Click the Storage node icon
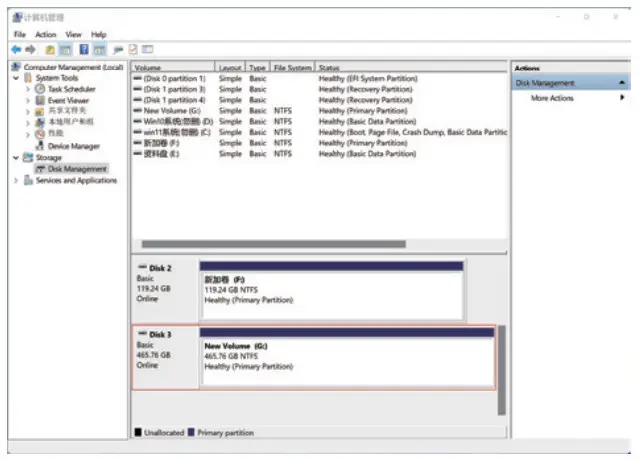Image resolution: width=640 pixels, height=460 pixels. [28, 157]
